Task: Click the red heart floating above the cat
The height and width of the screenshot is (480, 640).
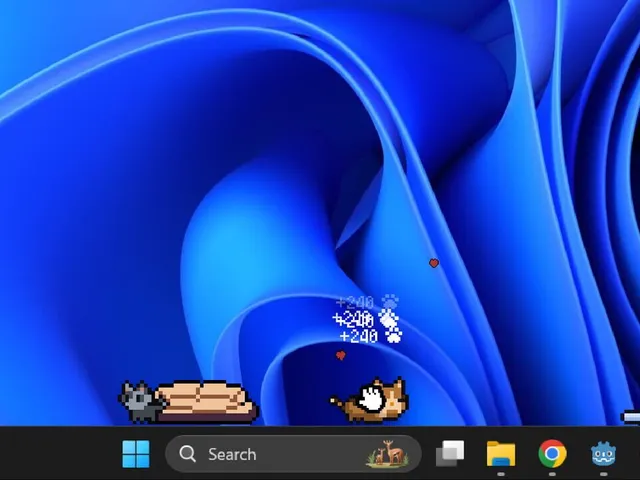Action: [340, 356]
